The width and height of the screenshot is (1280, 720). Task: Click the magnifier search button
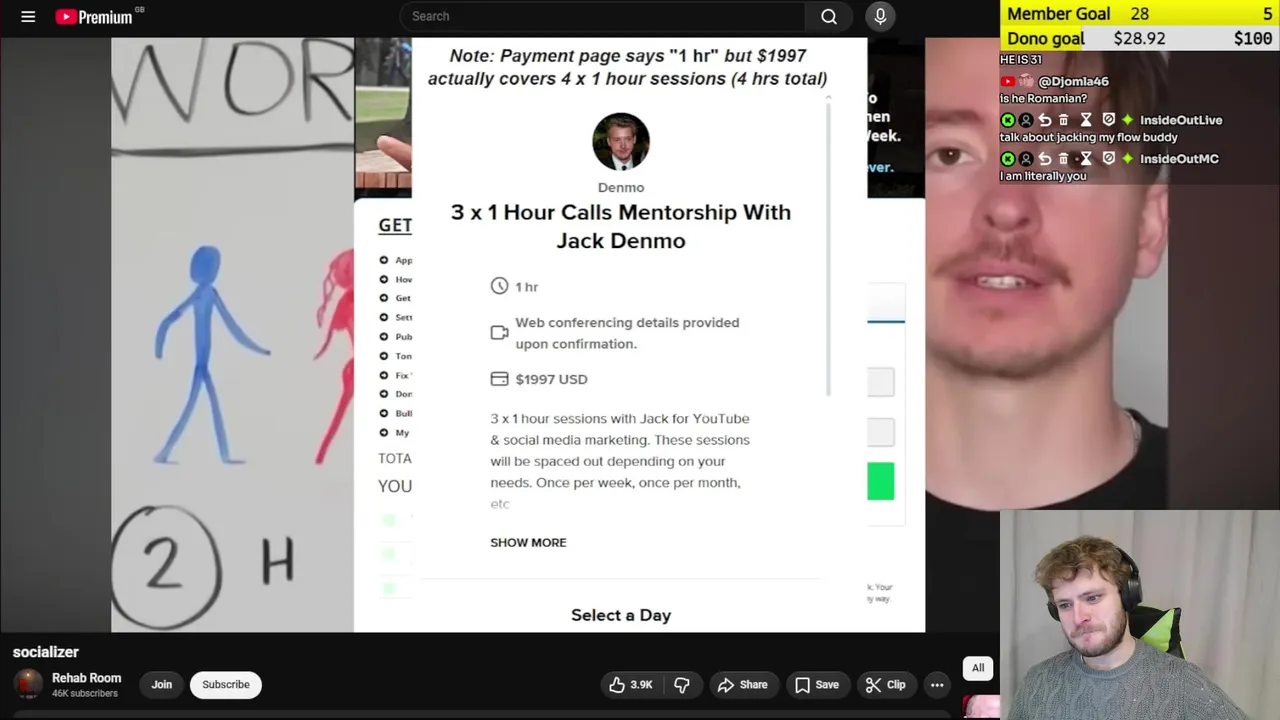click(829, 16)
